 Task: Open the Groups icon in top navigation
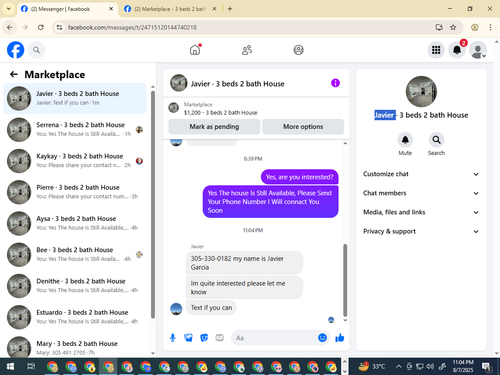point(298,50)
